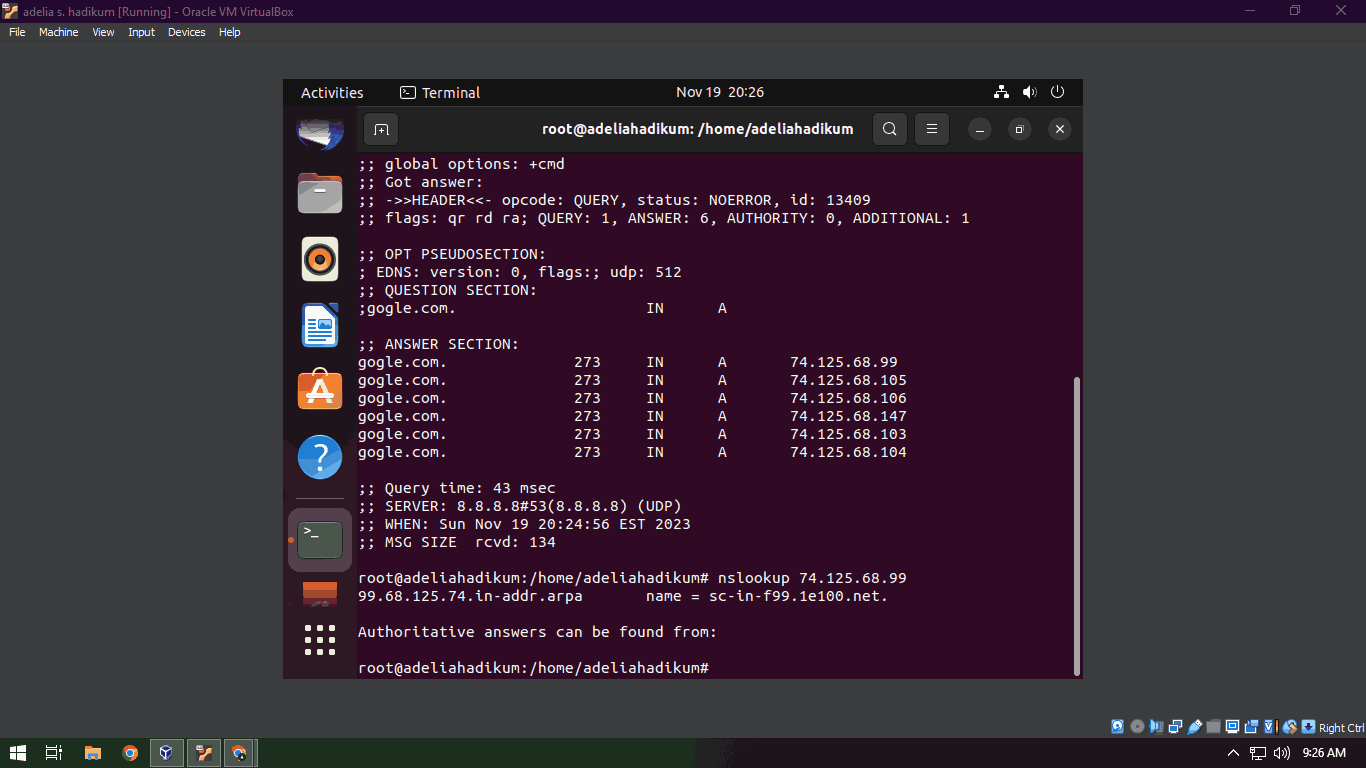The image size is (1366, 768).
Task: Click the 74.125.68.105 address in answer section
Action: pyautogui.click(x=848, y=380)
